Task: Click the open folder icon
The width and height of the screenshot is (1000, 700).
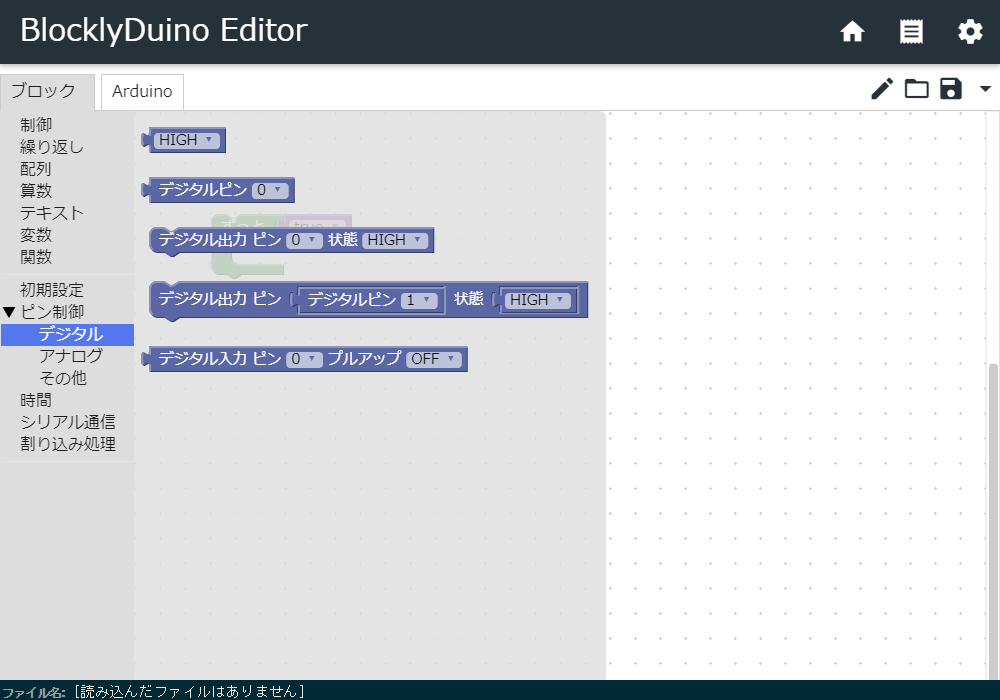Action: point(916,89)
